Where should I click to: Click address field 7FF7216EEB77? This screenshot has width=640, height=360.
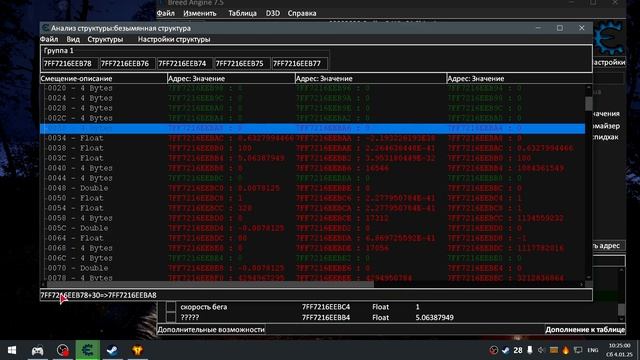pyautogui.click(x=299, y=64)
